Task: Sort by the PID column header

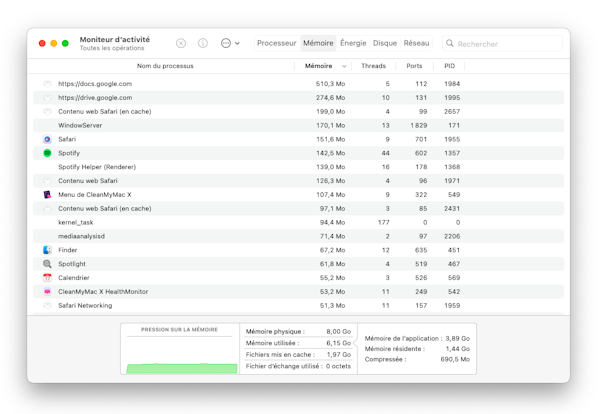Action: (x=449, y=66)
